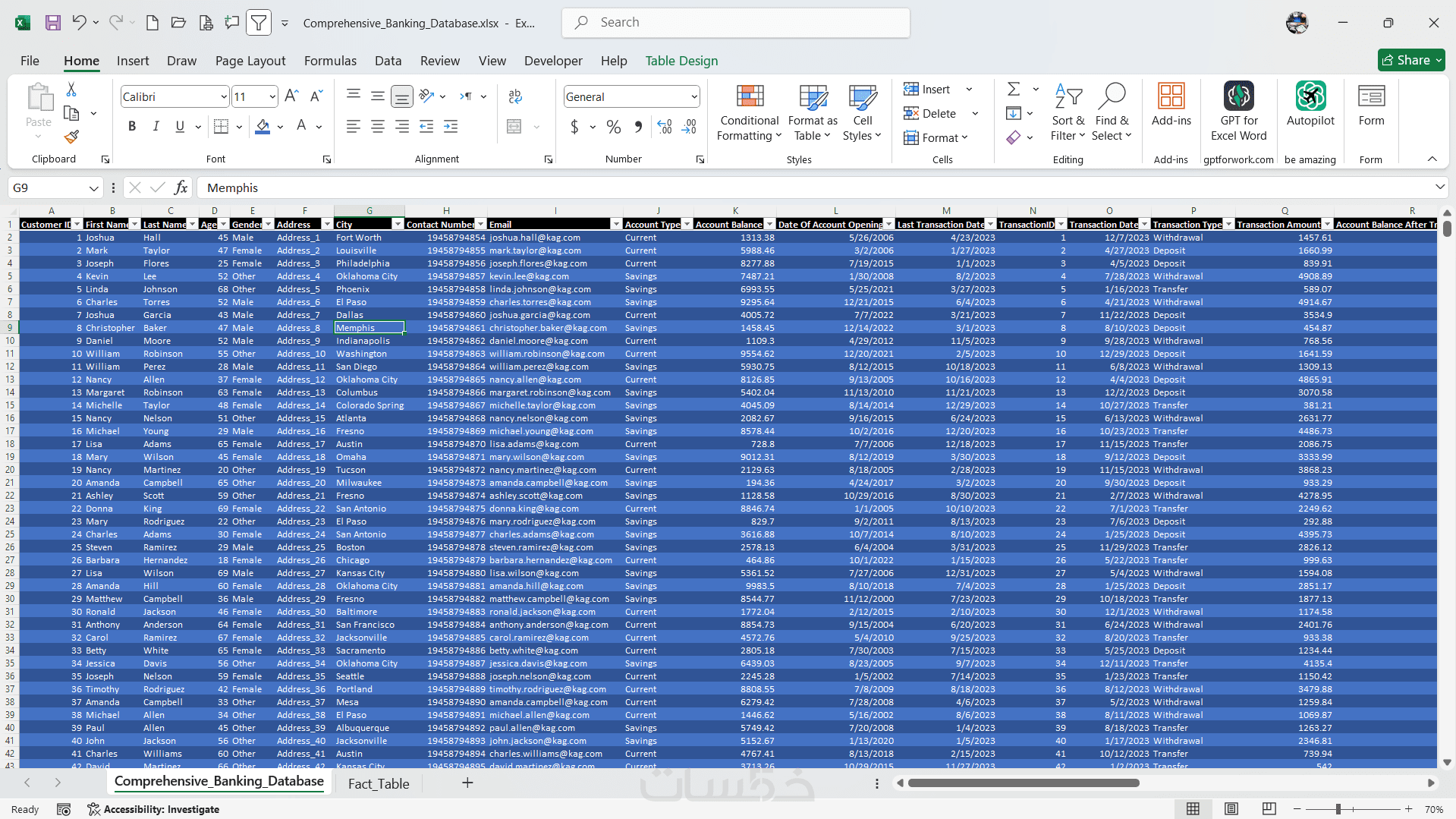Image resolution: width=1456 pixels, height=819 pixels.
Task: Click the Orientation text angle icon
Action: (x=426, y=96)
